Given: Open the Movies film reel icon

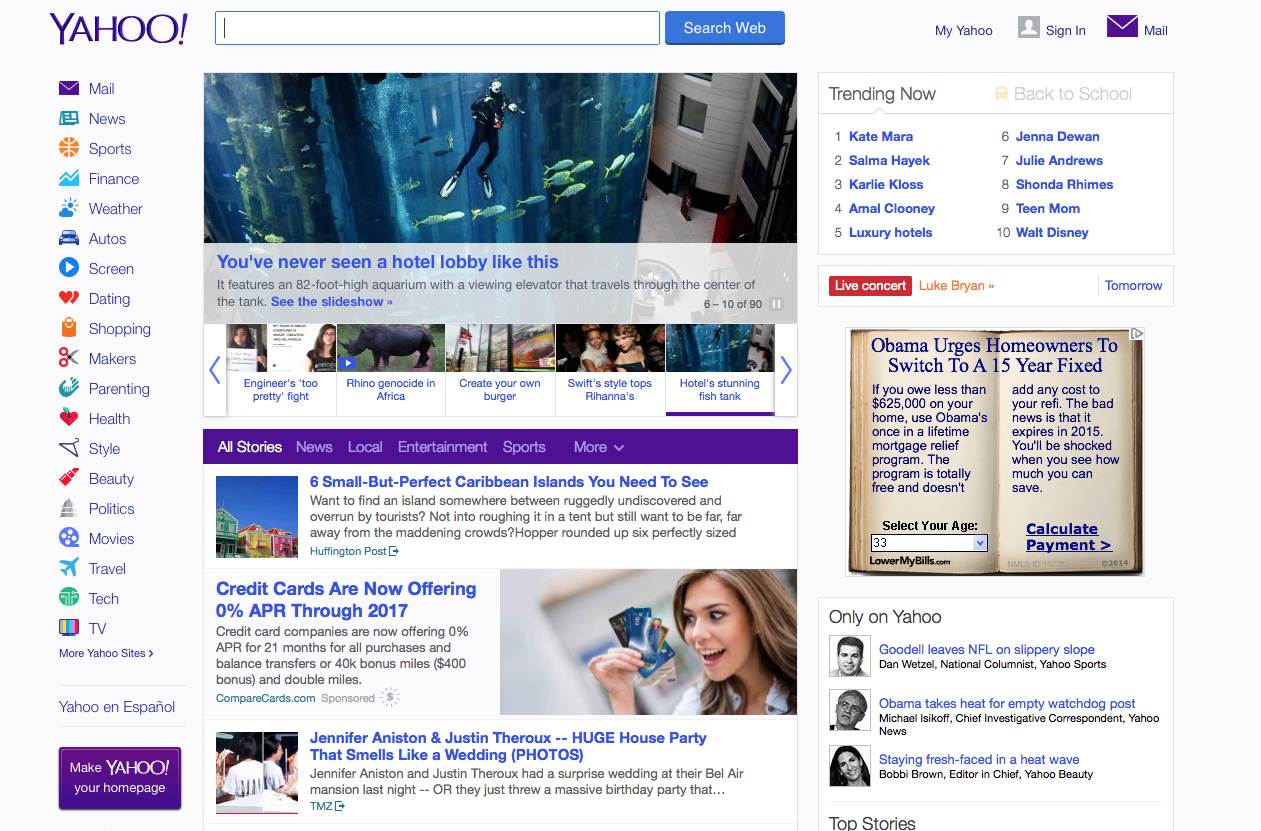Looking at the screenshot, I should pyautogui.click(x=69, y=538).
